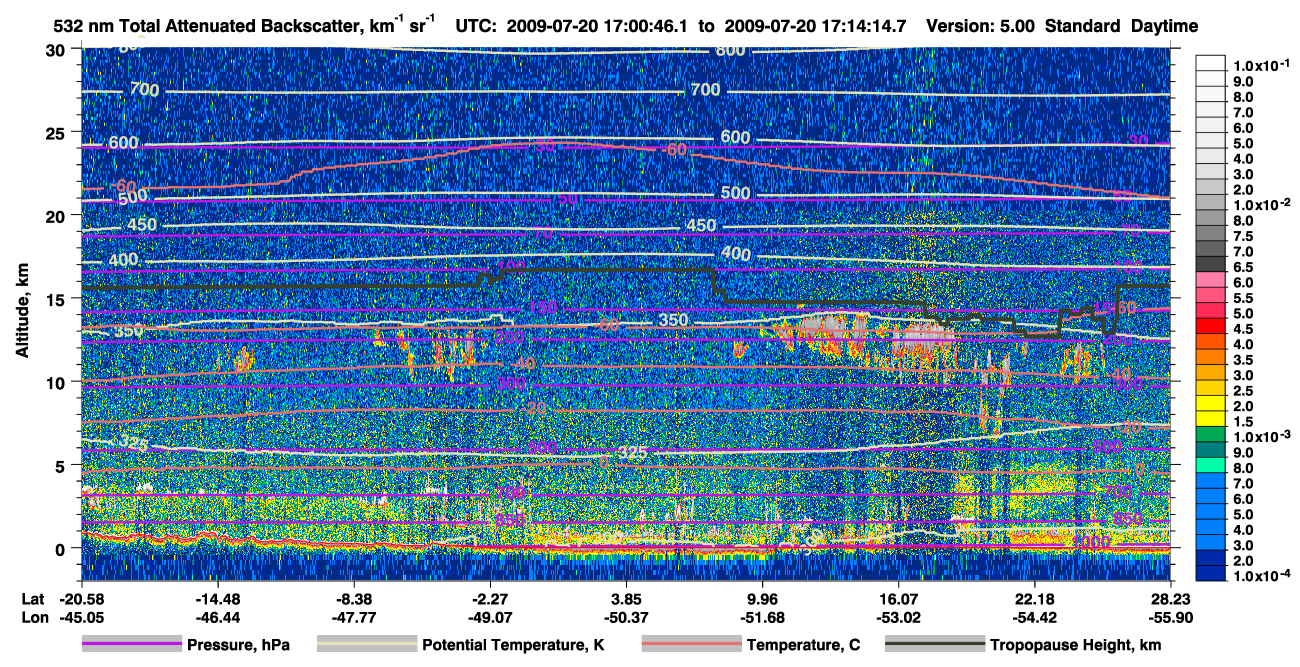
Task: Click the pale Potential Temperature legend line sample
Action: pyautogui.click(x=366, y=645)
